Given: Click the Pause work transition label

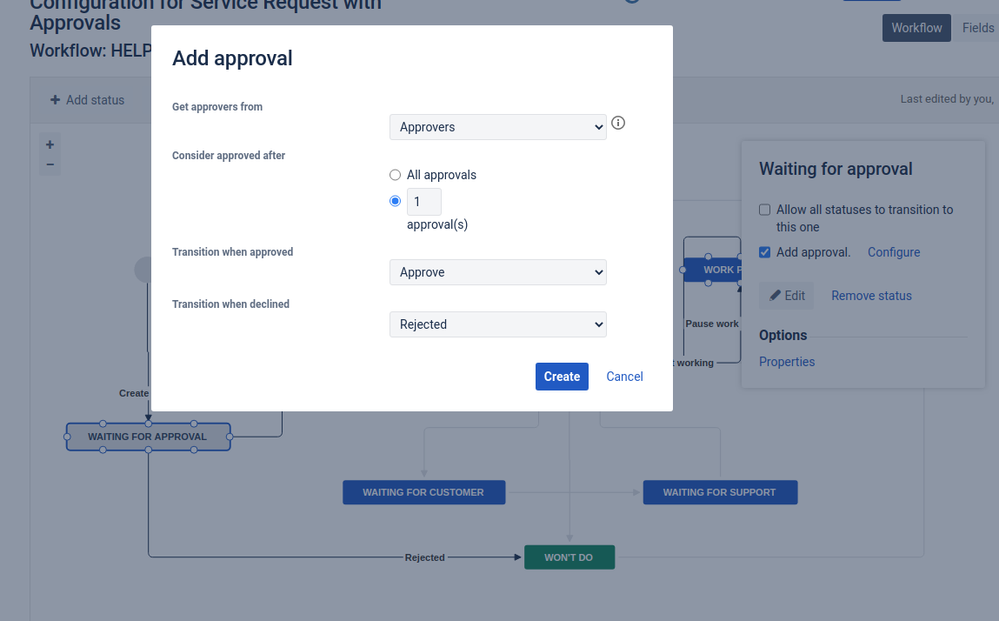Looking at the screenshot, I should point(712,324).
